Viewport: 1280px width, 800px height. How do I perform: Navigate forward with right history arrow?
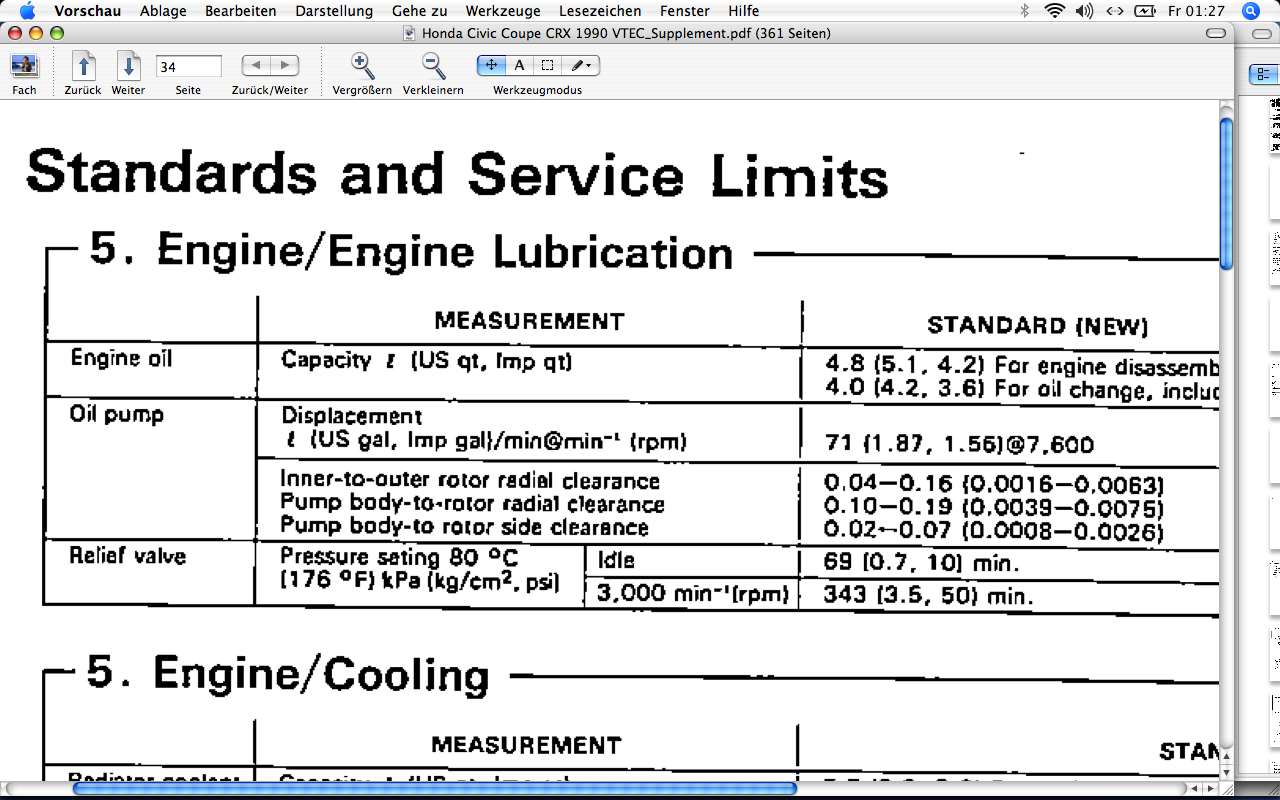pos(285,66)
